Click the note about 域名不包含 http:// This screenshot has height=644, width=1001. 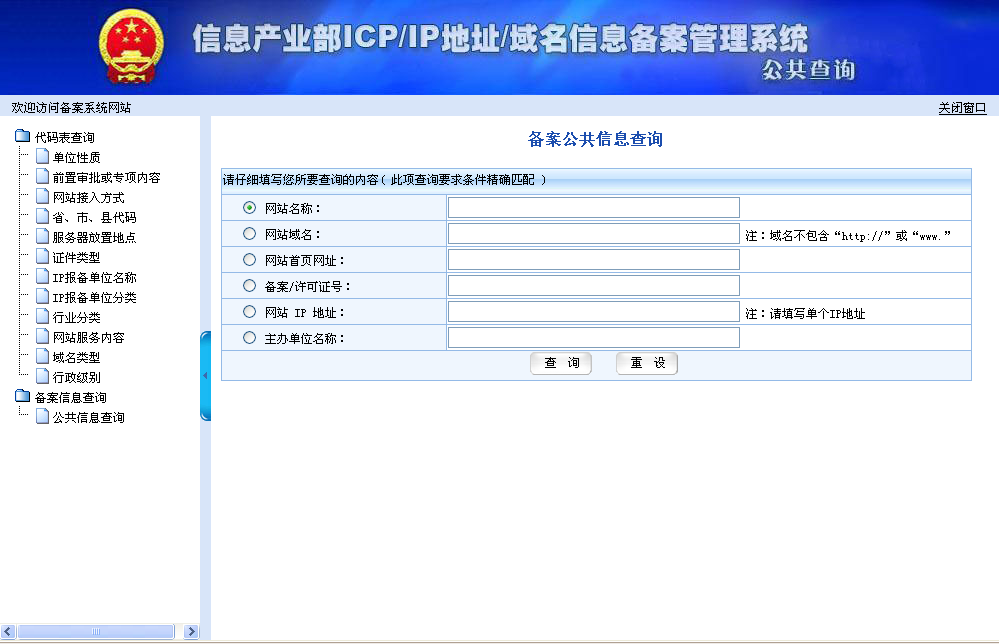coord(848,236)
